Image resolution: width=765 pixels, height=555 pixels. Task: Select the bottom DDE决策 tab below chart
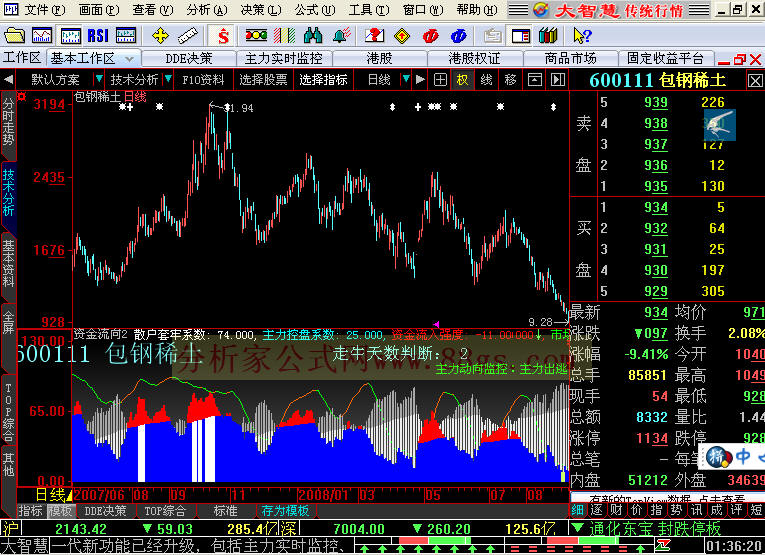(x=105, y=511)
